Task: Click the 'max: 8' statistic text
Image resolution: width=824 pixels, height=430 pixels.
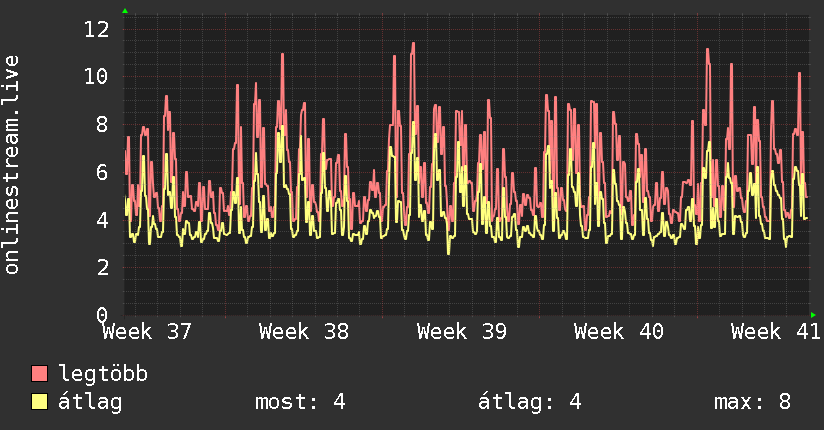Action: (x=753, y=402)
